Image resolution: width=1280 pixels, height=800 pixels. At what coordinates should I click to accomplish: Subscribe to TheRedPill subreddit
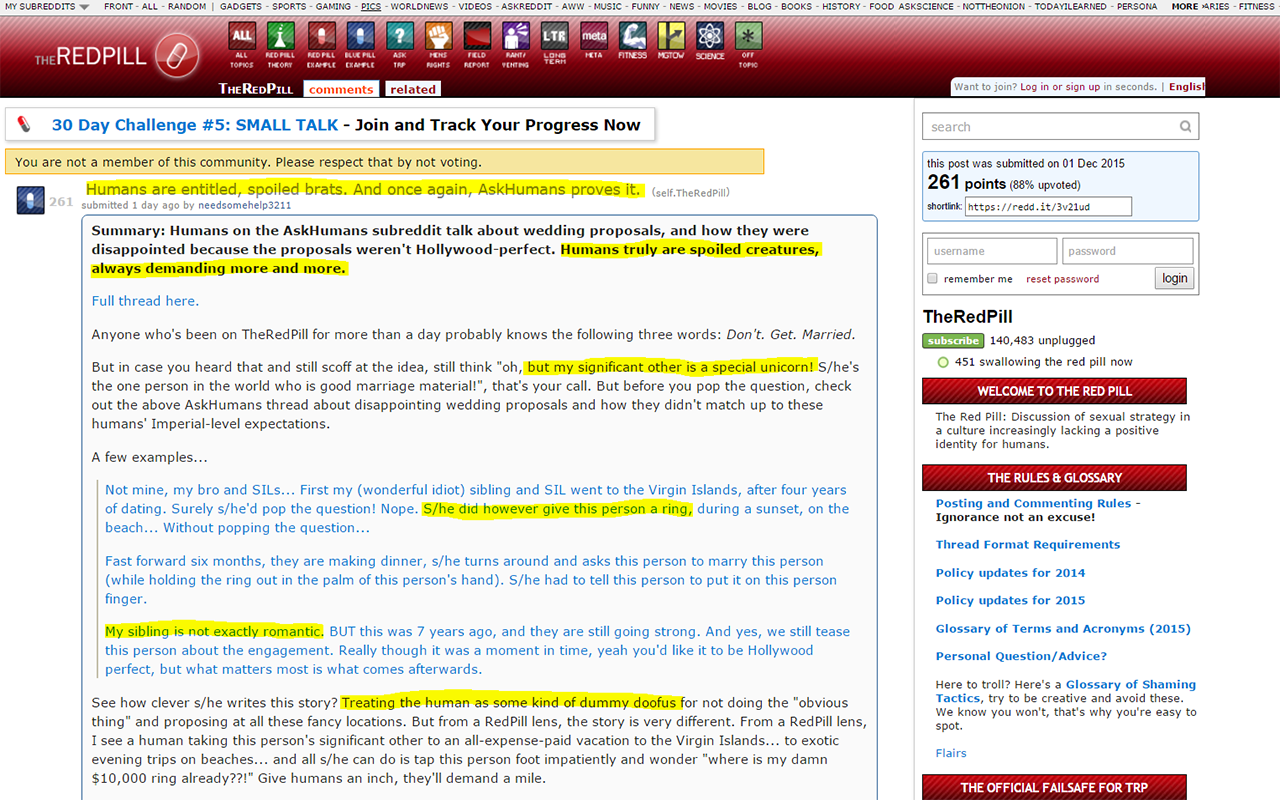[952, 341]
